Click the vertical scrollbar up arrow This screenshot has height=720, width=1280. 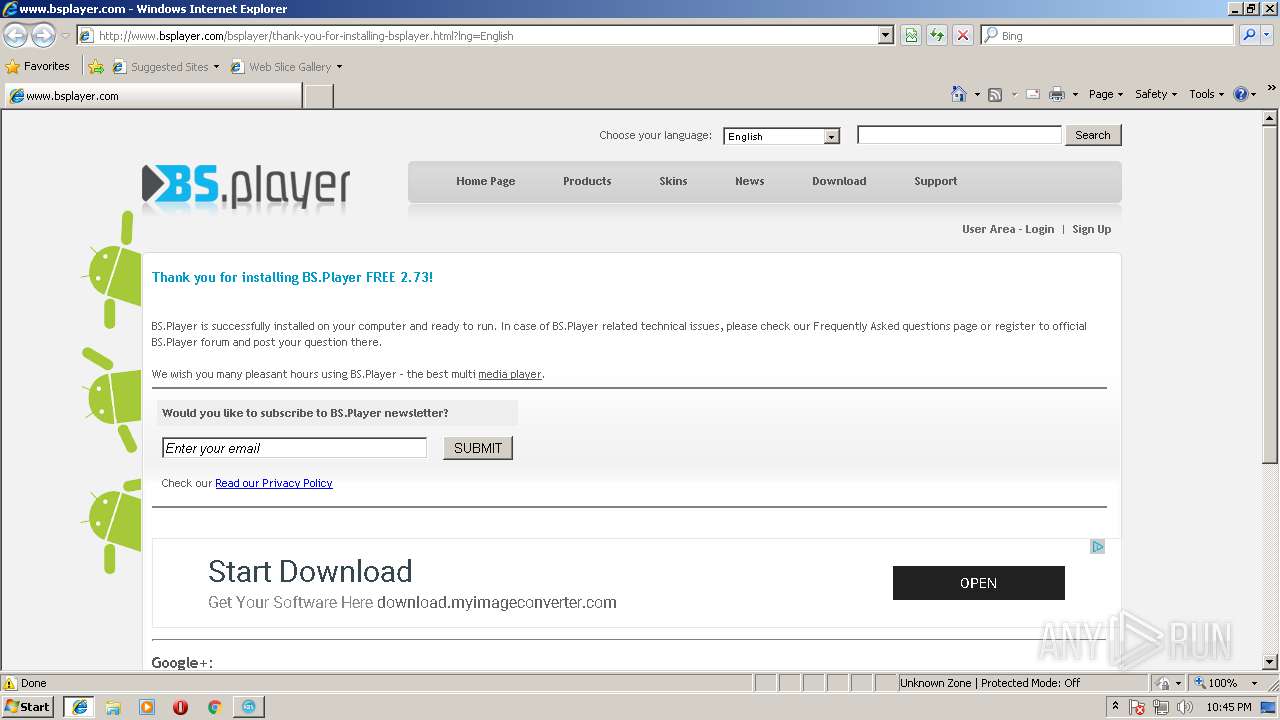click(1270, 118)
